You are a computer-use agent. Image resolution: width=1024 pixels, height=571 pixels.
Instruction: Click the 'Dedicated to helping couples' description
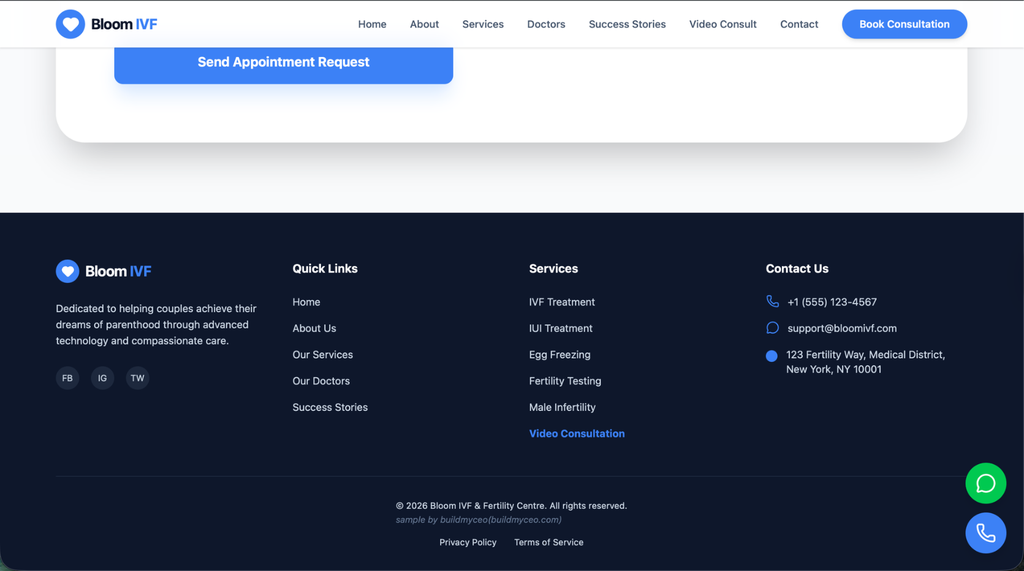tap(156, 325)
